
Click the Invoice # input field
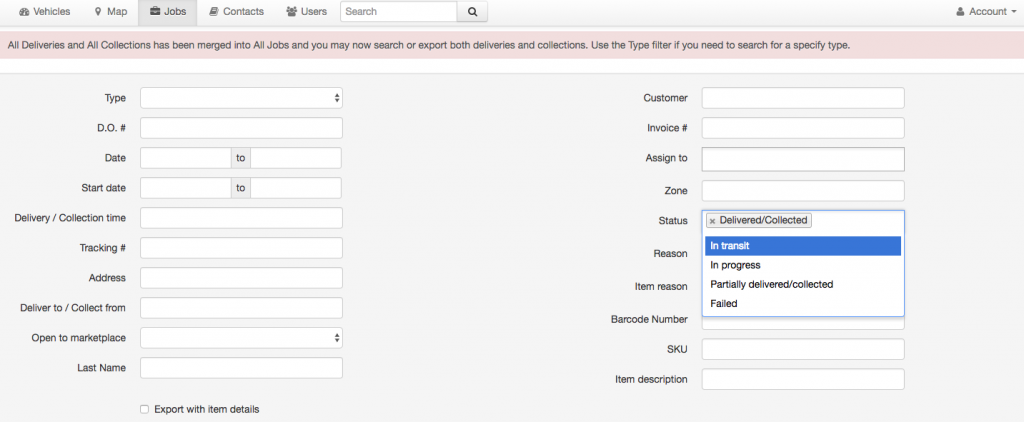click(x=803, y=128)
